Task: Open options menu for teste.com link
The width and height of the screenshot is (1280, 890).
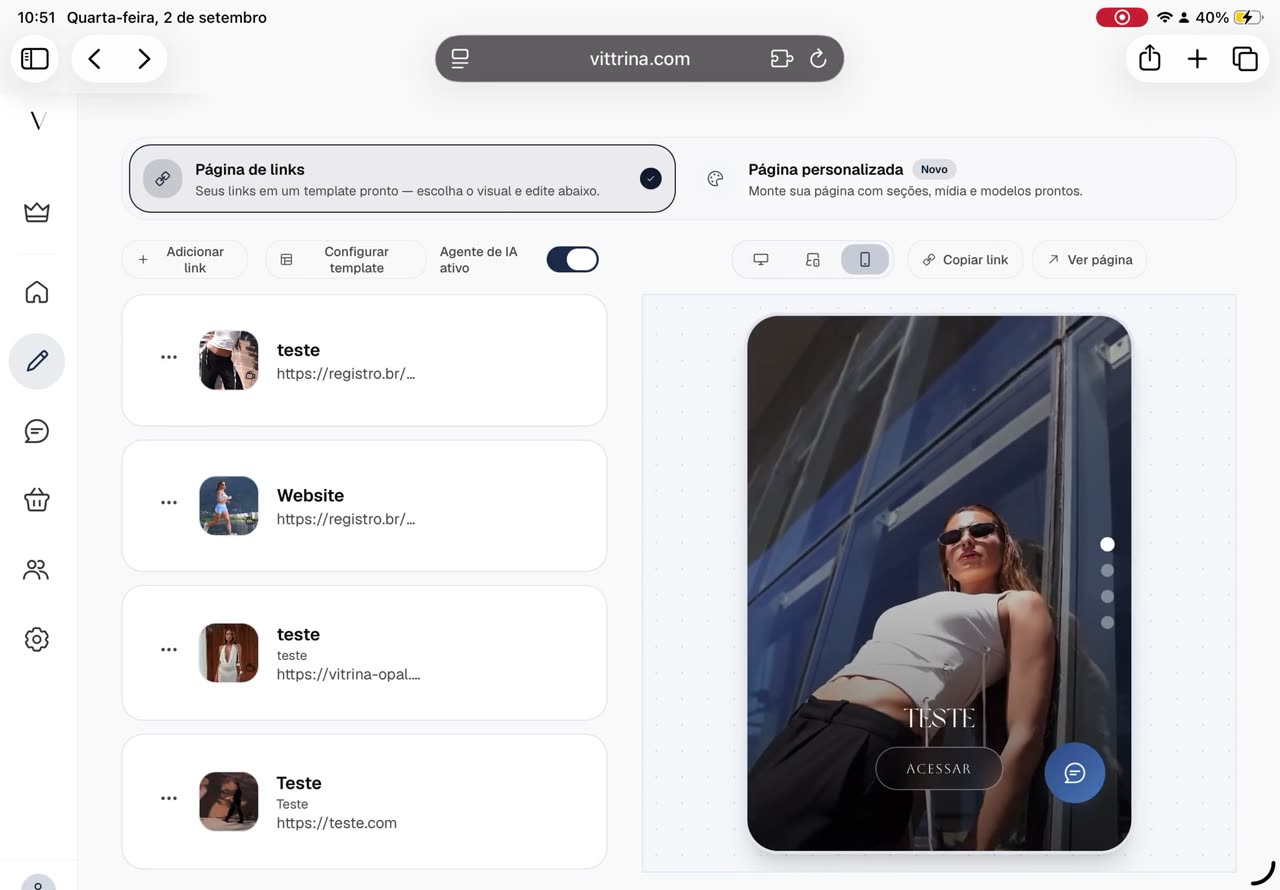Action: pyautogui.click(x=169, y=798)
